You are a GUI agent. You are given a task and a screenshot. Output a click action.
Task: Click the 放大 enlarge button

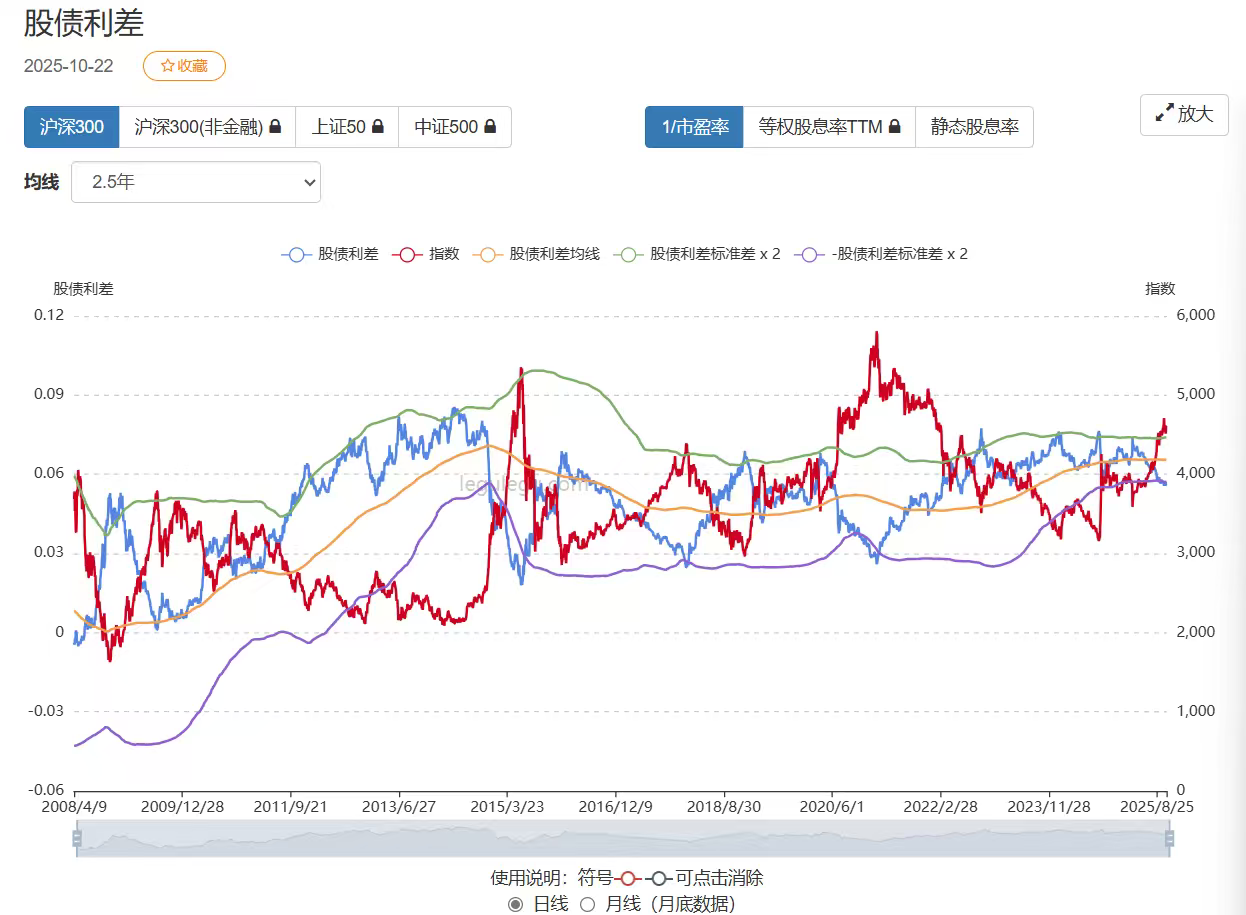coord(1184,114)
